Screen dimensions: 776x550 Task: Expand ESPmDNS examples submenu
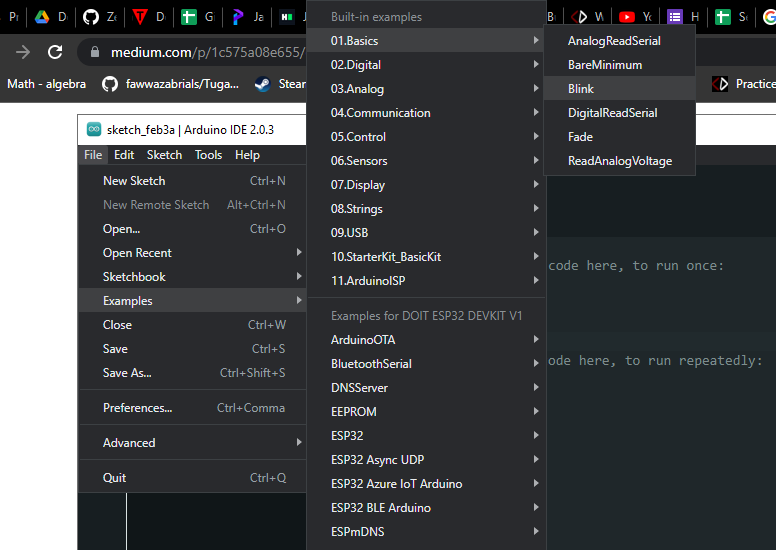click(426, 532)
